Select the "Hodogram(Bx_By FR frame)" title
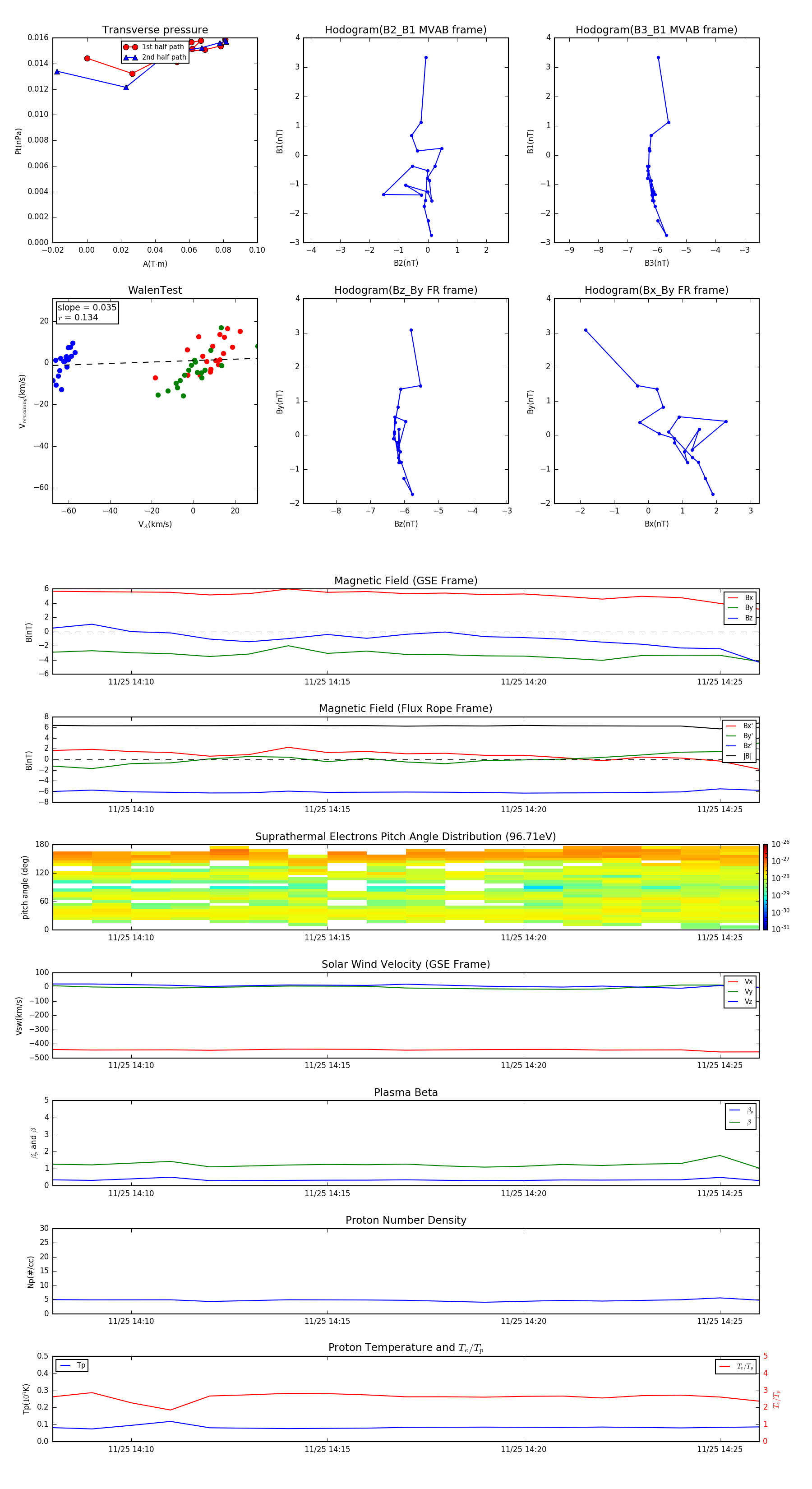The width and height of the screenshot is (812, 1489). pos(656,290)
